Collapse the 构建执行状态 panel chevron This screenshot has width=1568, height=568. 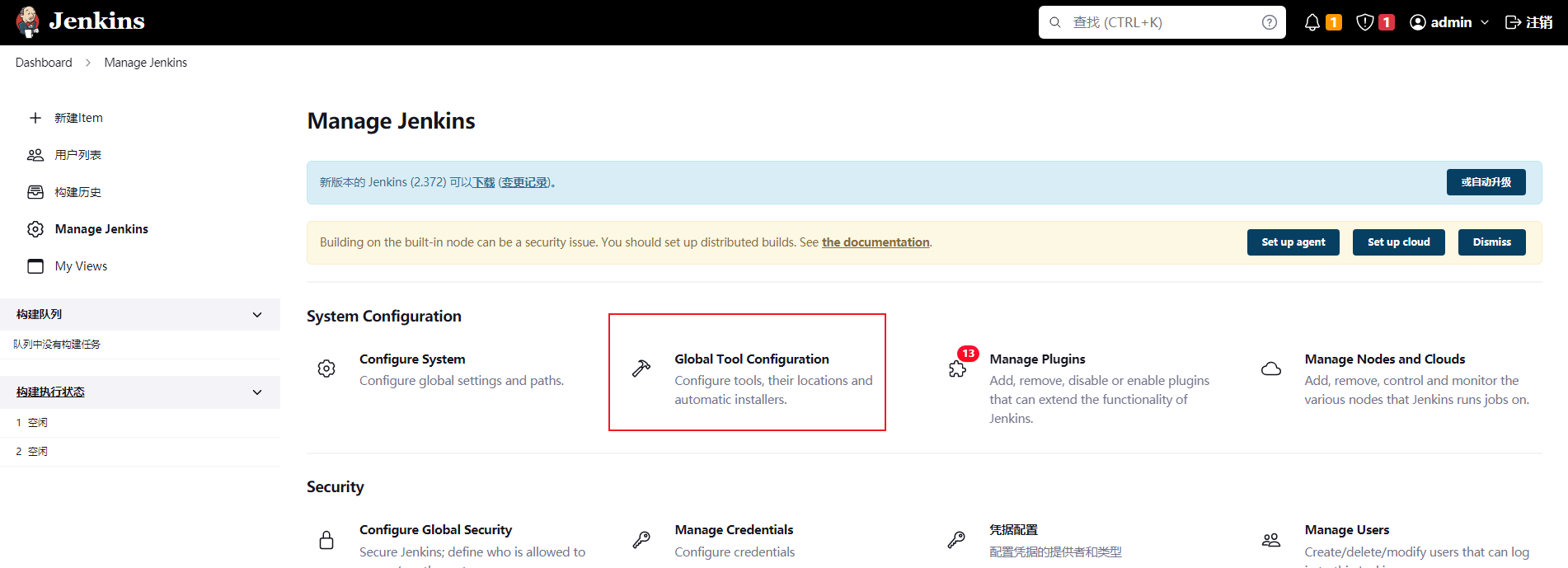(257, 392)
